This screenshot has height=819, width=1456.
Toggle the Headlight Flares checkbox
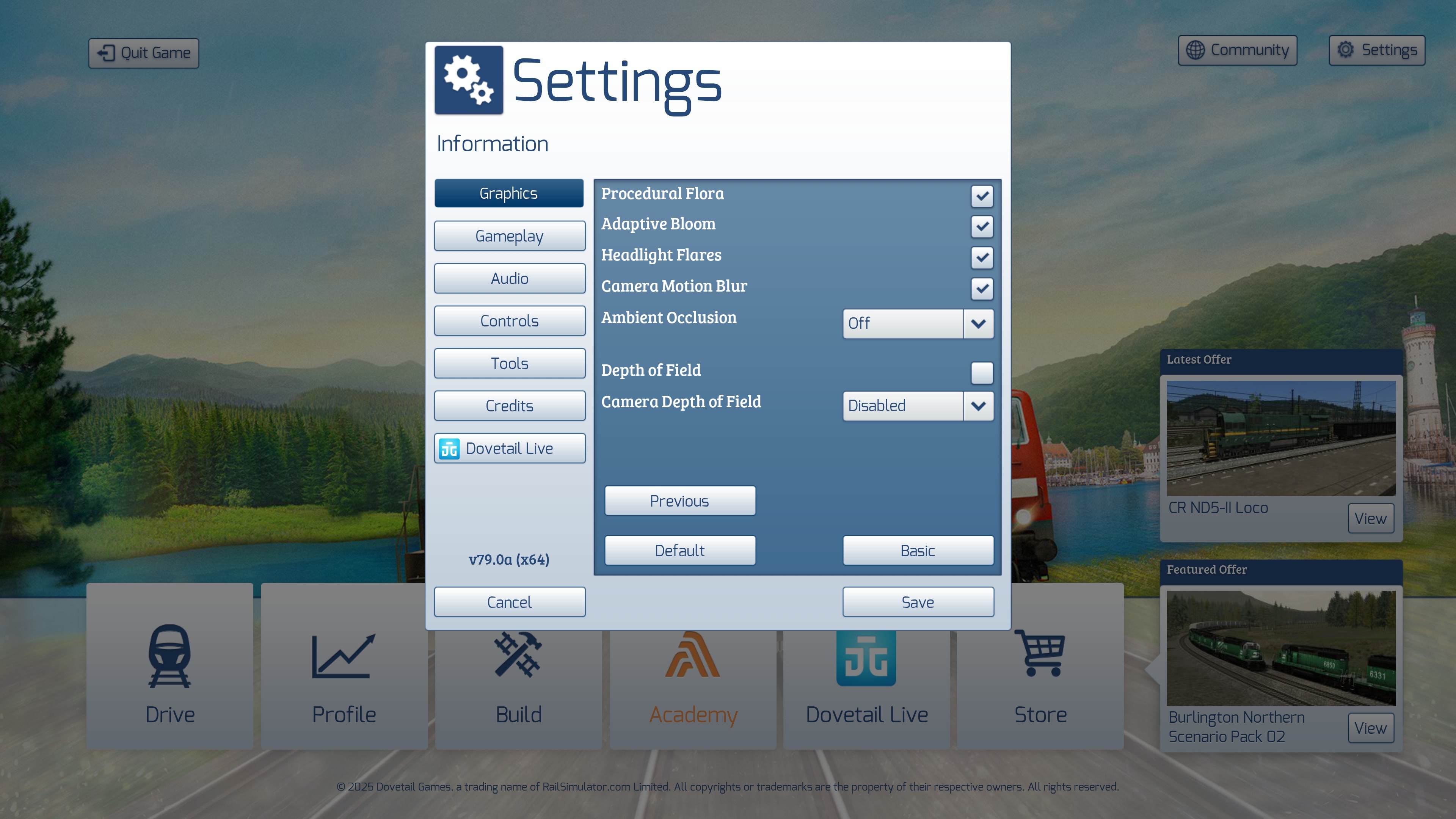tap(982, 258)
